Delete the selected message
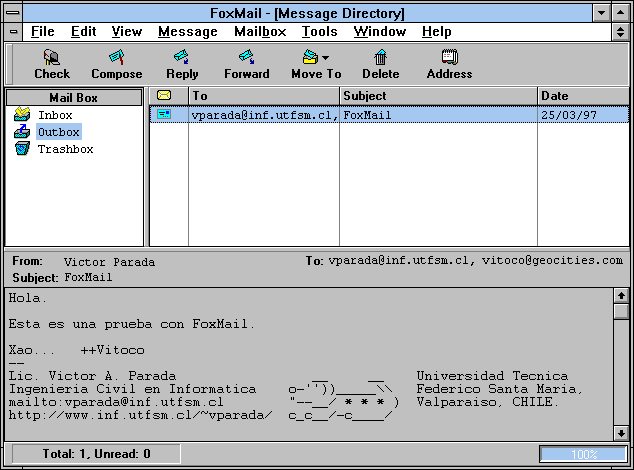634x470 pixels. [380, 65]
